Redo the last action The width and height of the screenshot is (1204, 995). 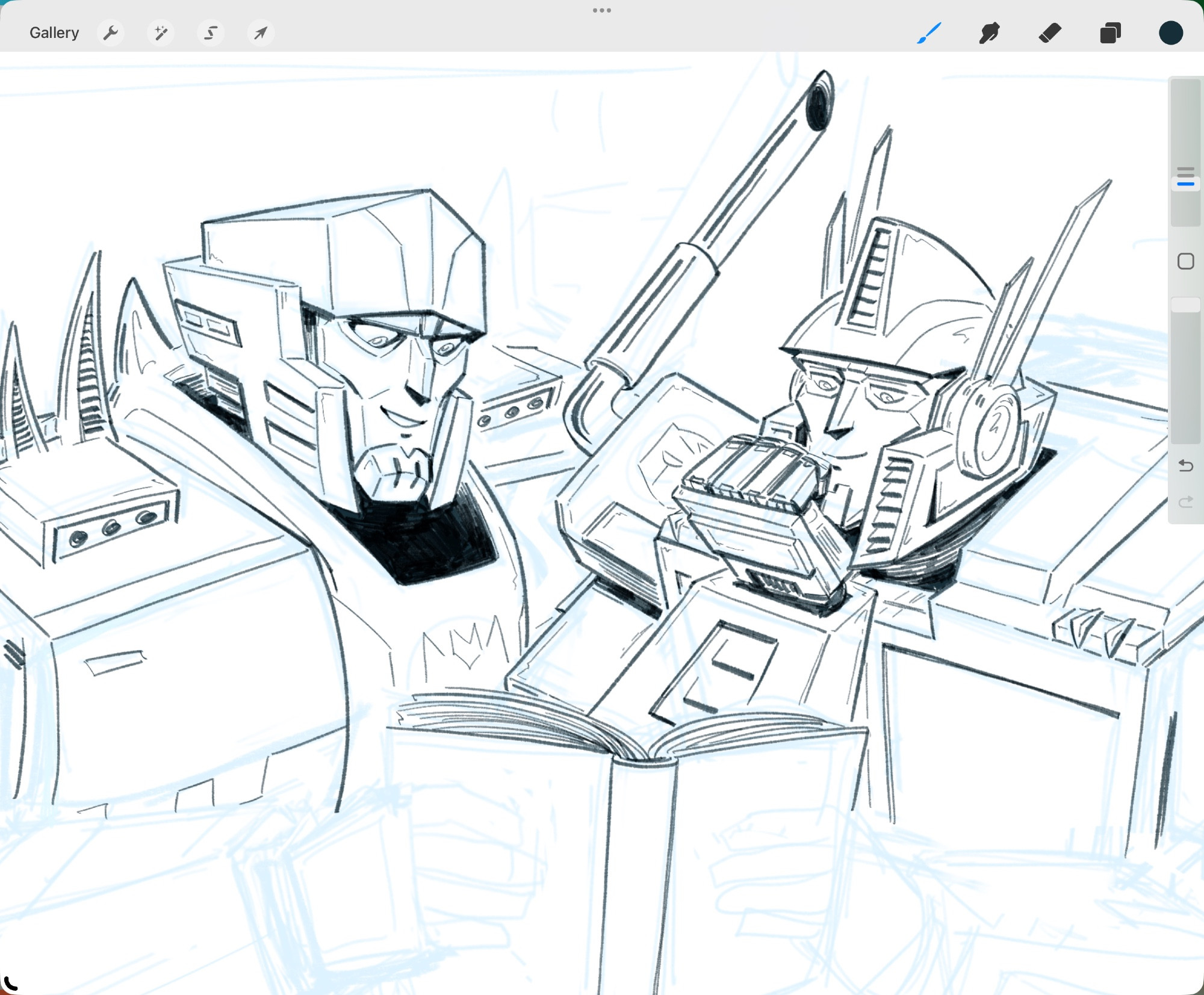coord(1185,502)
